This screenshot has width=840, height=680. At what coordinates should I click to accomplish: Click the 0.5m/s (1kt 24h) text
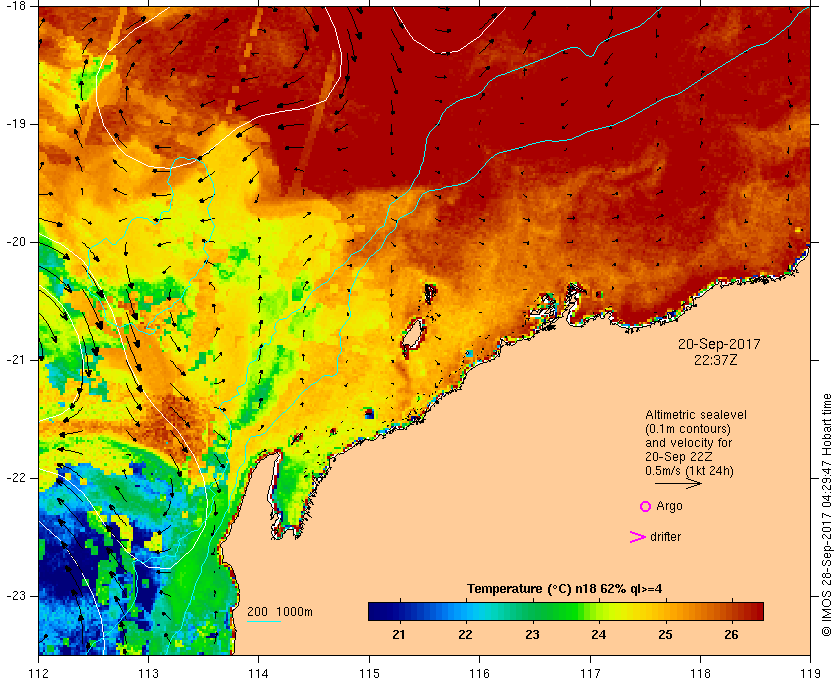click(689, 471)
